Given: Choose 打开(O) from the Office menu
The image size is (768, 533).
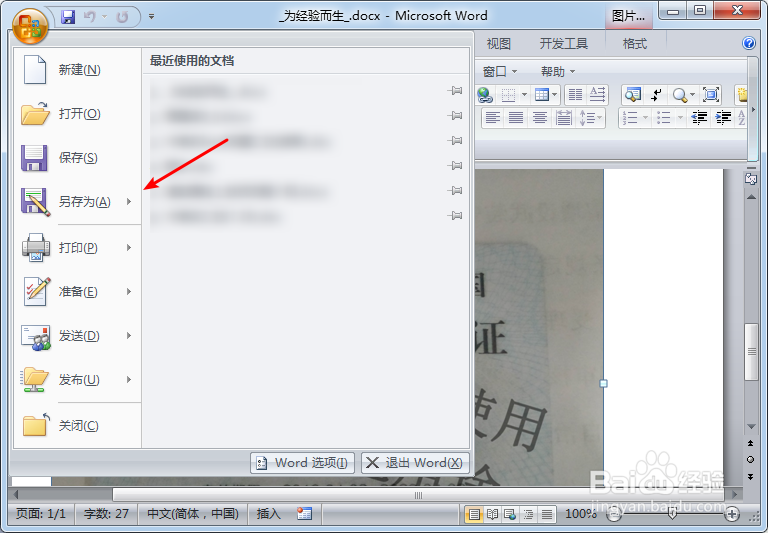Looking at the screenshot, I should (77, 114).
